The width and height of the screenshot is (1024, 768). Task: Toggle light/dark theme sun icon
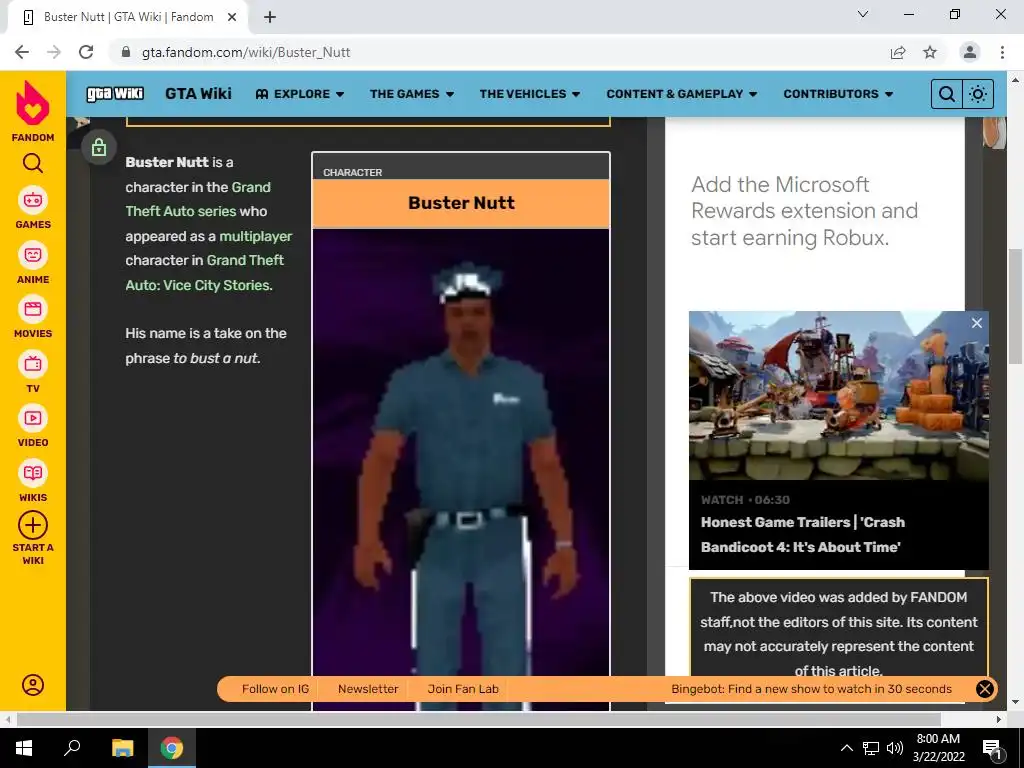pyautogui.click(x=978, y=94)
